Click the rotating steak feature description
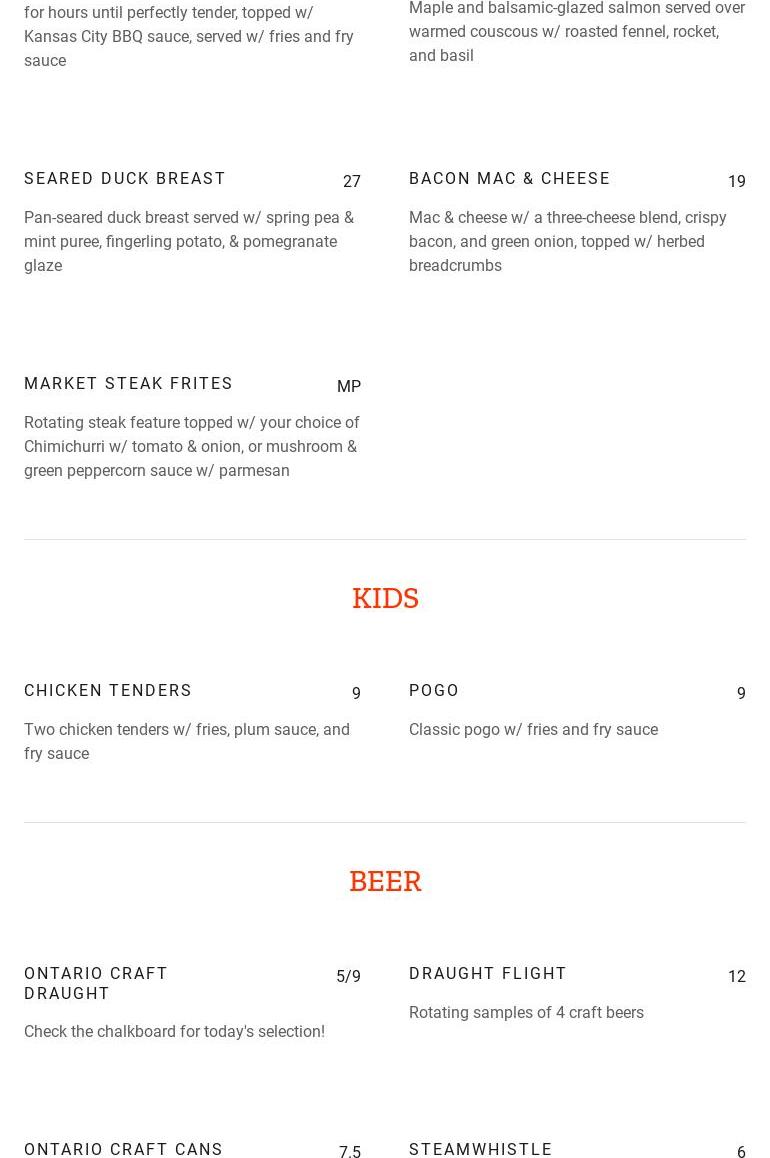 tap(192, 446)
